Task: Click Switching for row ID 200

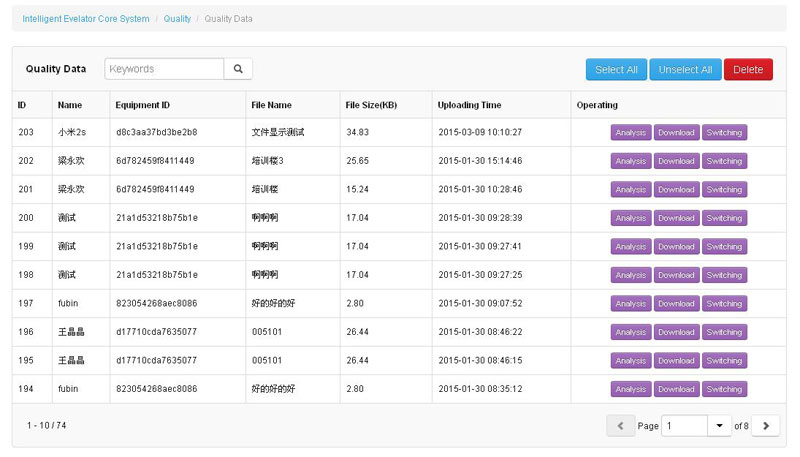Action: [x=724, y=218]
